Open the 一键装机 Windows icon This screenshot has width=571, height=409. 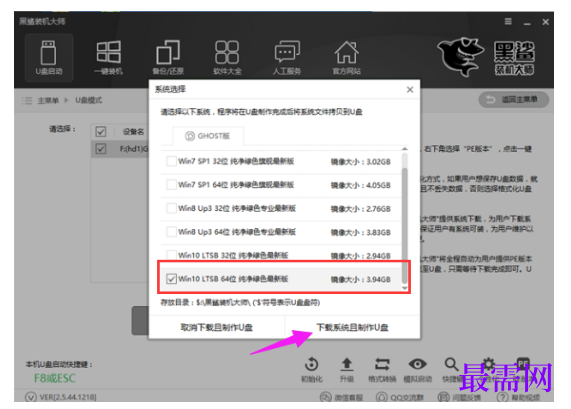point(109,58)
